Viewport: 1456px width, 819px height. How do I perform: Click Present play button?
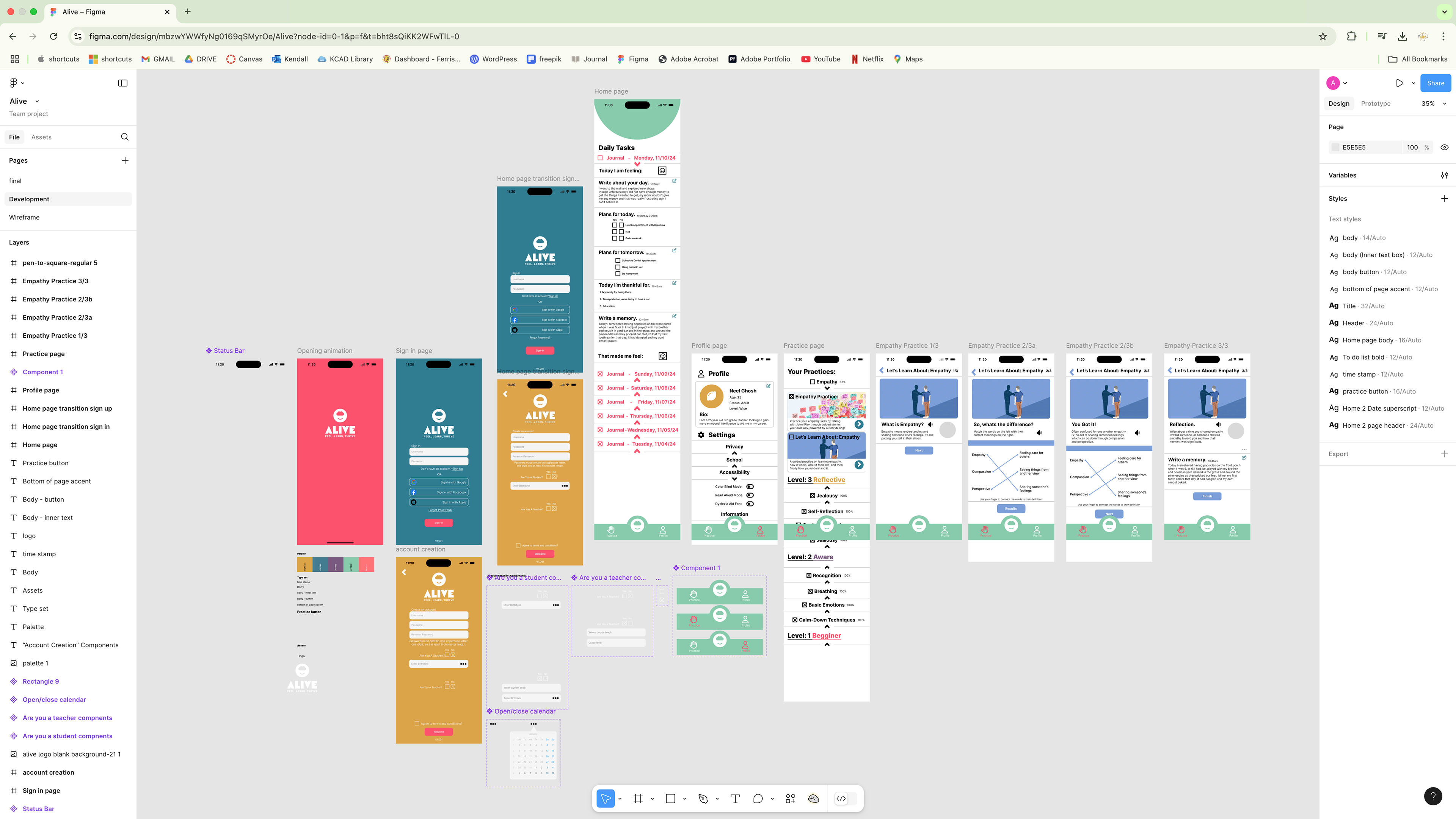[1400, 83]
